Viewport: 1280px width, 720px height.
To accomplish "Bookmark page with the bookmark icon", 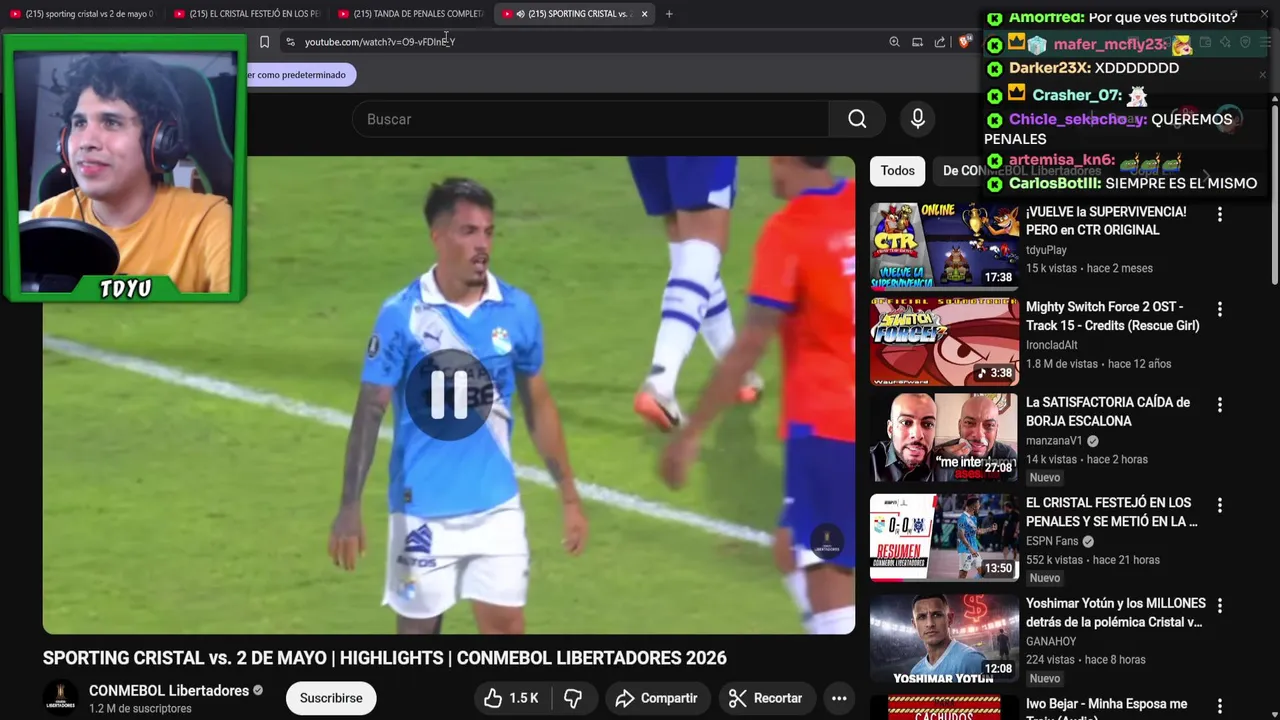I will pyautogui.click(x=264, y=42).
